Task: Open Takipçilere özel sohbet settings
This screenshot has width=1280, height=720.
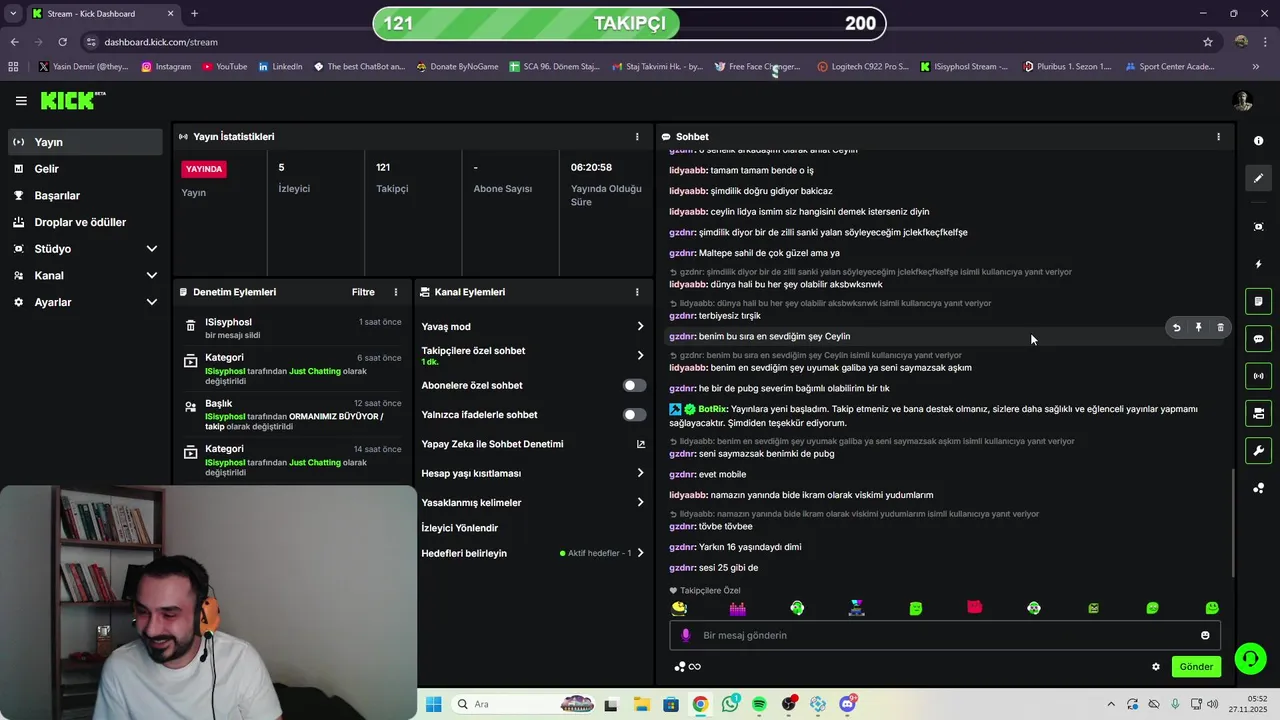Action: pyautogui.click(x=533, y=355)
